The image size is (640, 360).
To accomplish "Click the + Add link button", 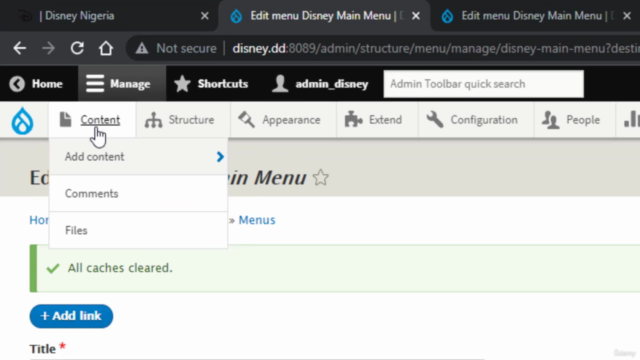I will (x=71, y=316).
